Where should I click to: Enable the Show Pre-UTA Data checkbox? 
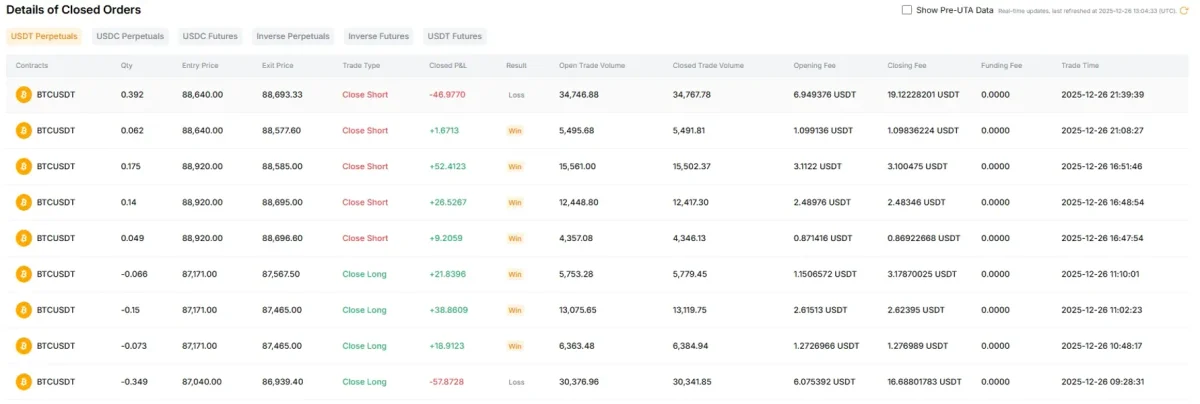point(907,10)
